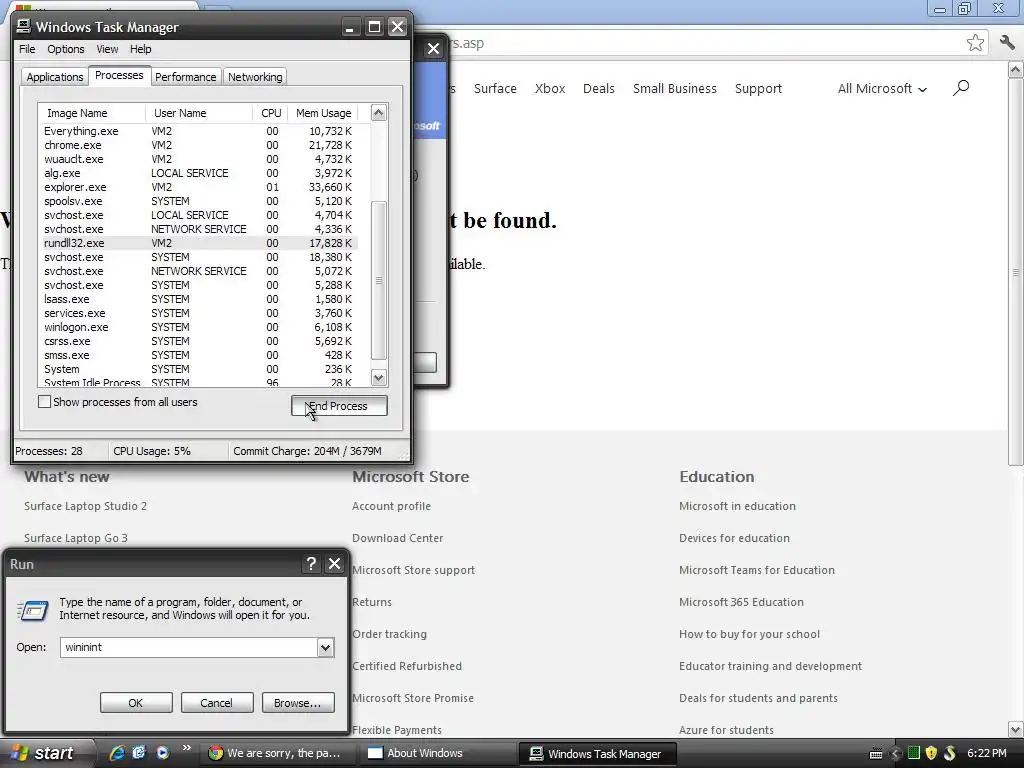Click the Run dialog program icon

33,611
